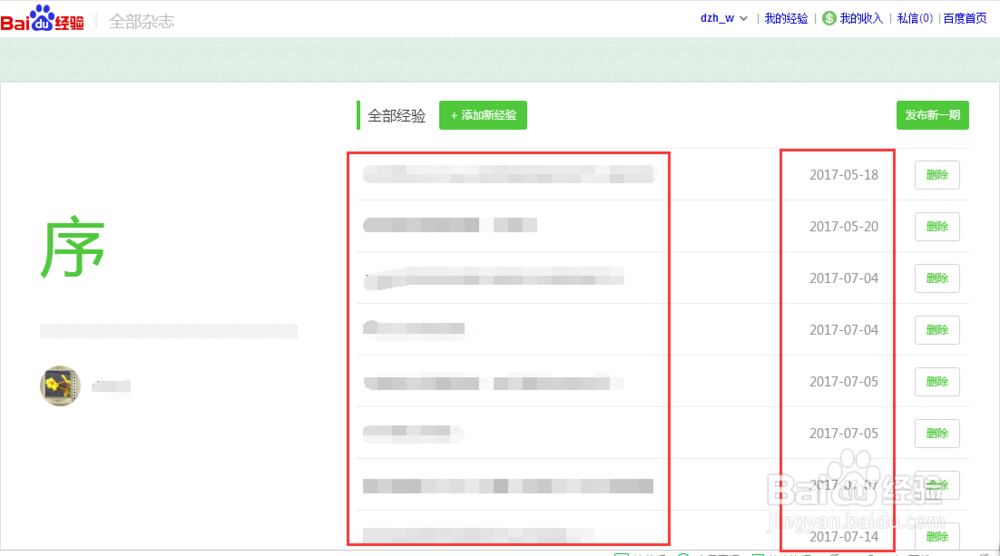Open the blurred article title dated 2017-05-18
This screenshot has width=1000, height=556.
pyautogui.click(x=509, y=174)
